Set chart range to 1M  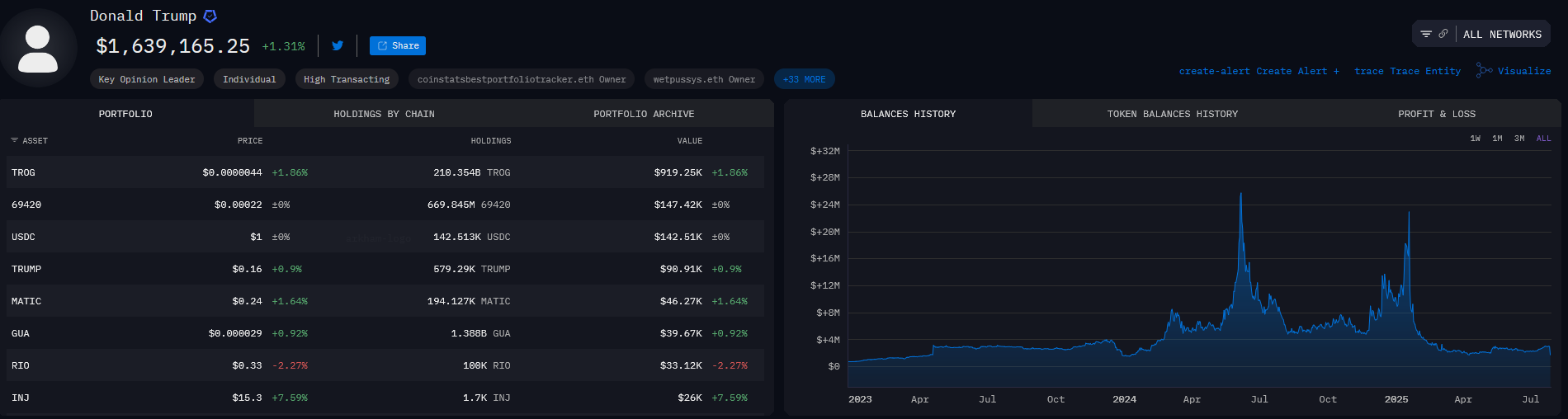pyautogui.click(x=1497, y=139)
